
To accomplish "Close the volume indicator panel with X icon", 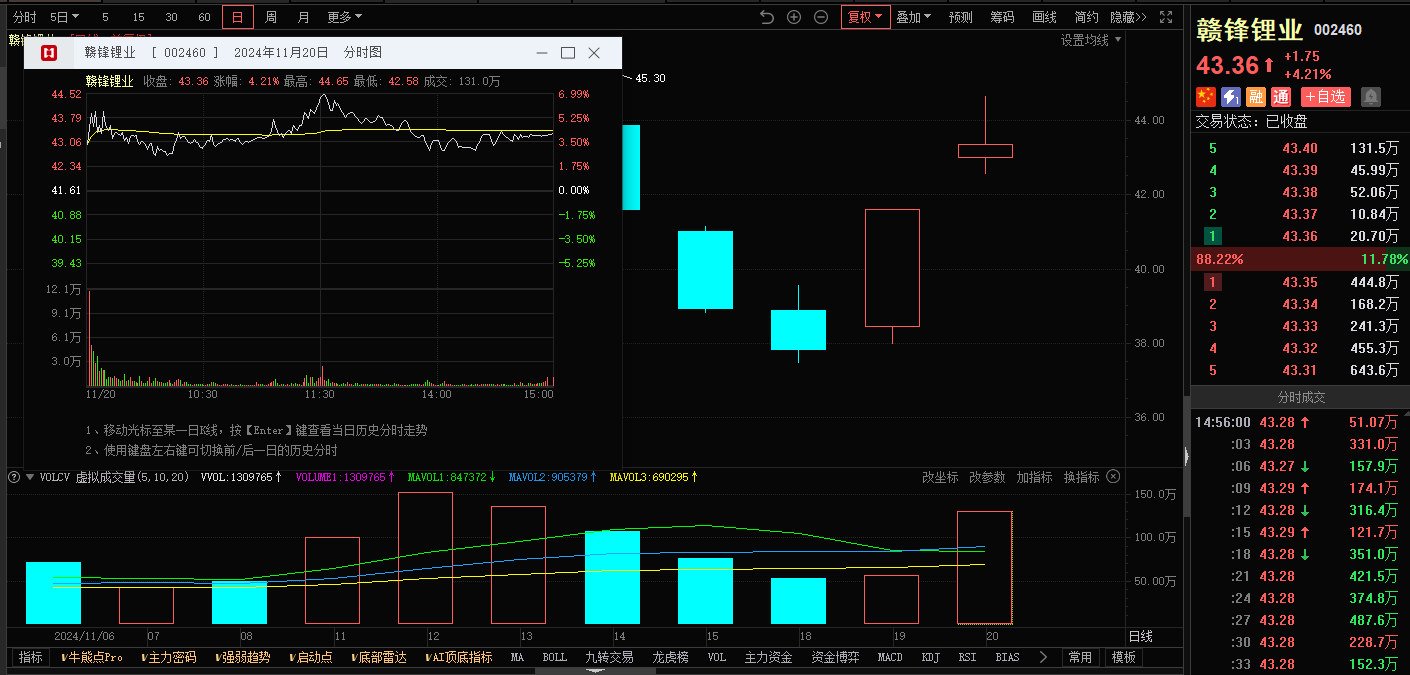I will point(1113,477).
